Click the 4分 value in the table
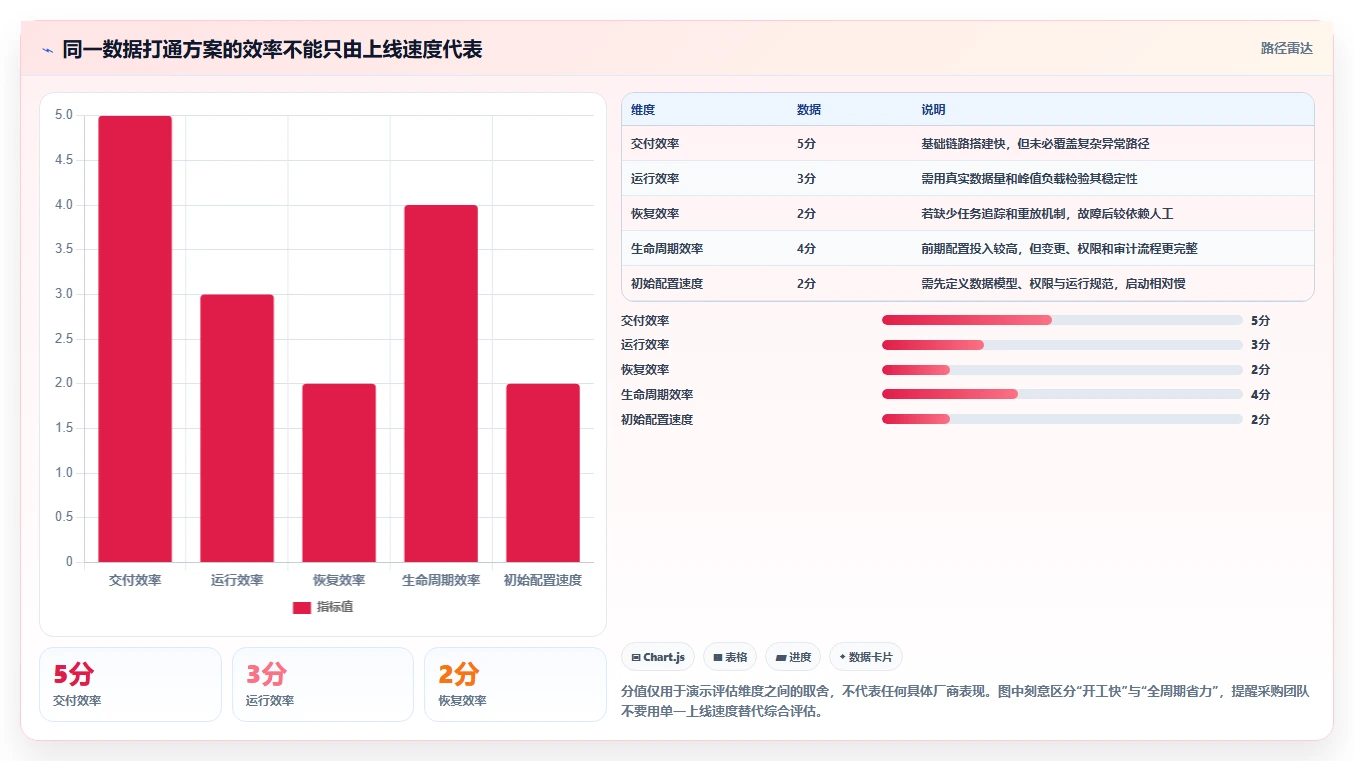This screenshot has height=761, width=1354. click(807, 249)
